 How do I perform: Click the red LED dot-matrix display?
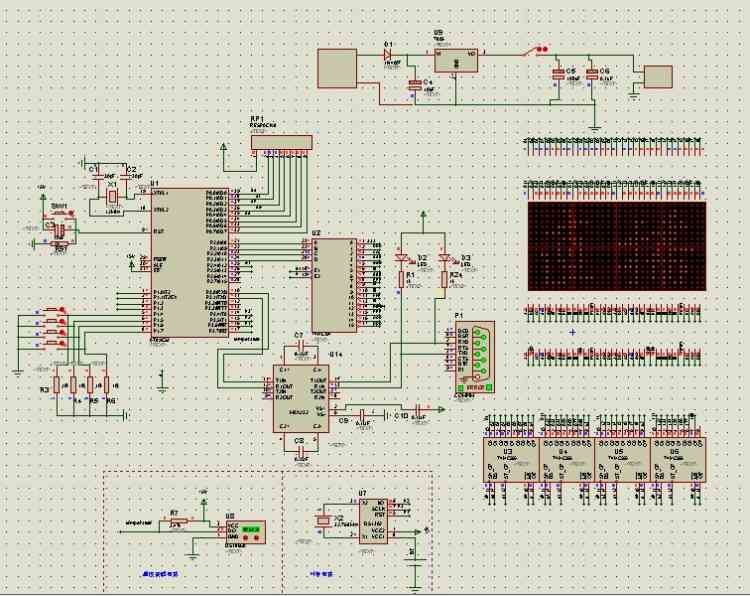(x=617, y=246)
